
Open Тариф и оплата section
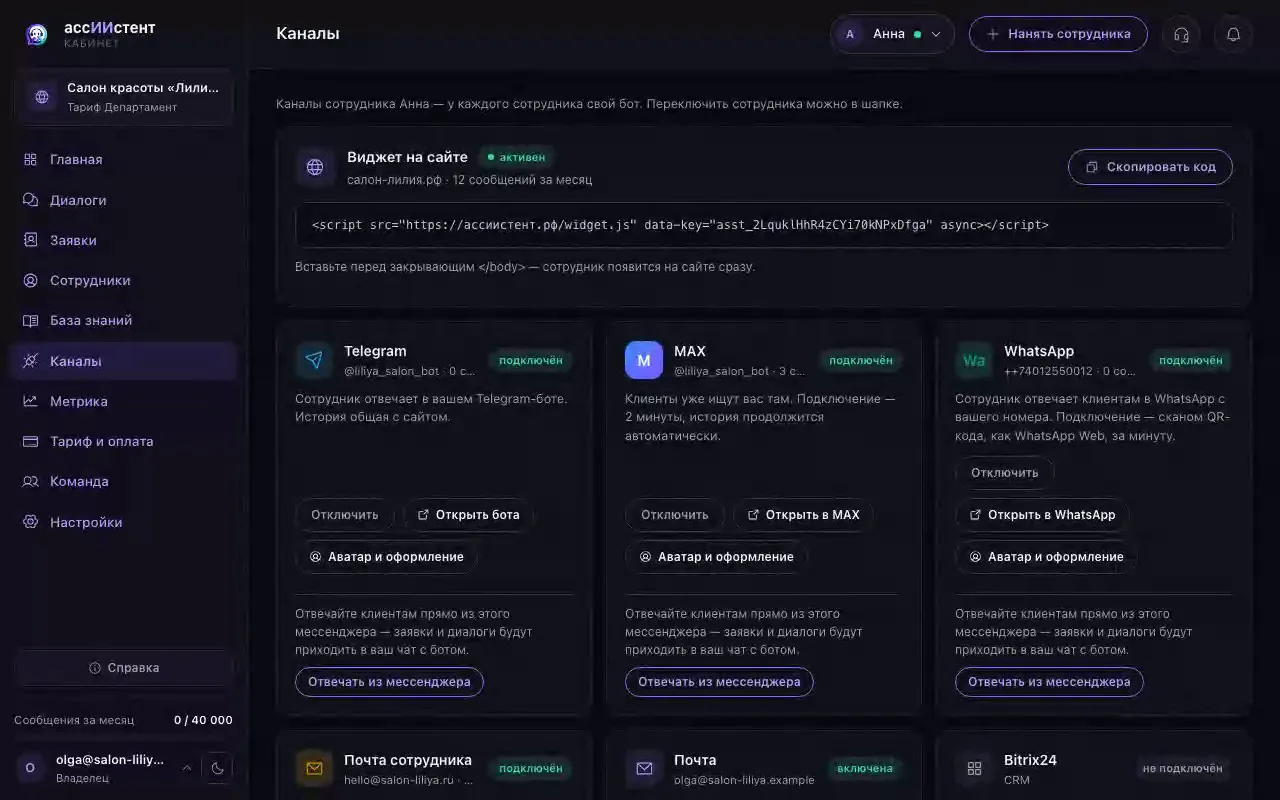pyautogui.click(x=124, y=441)
